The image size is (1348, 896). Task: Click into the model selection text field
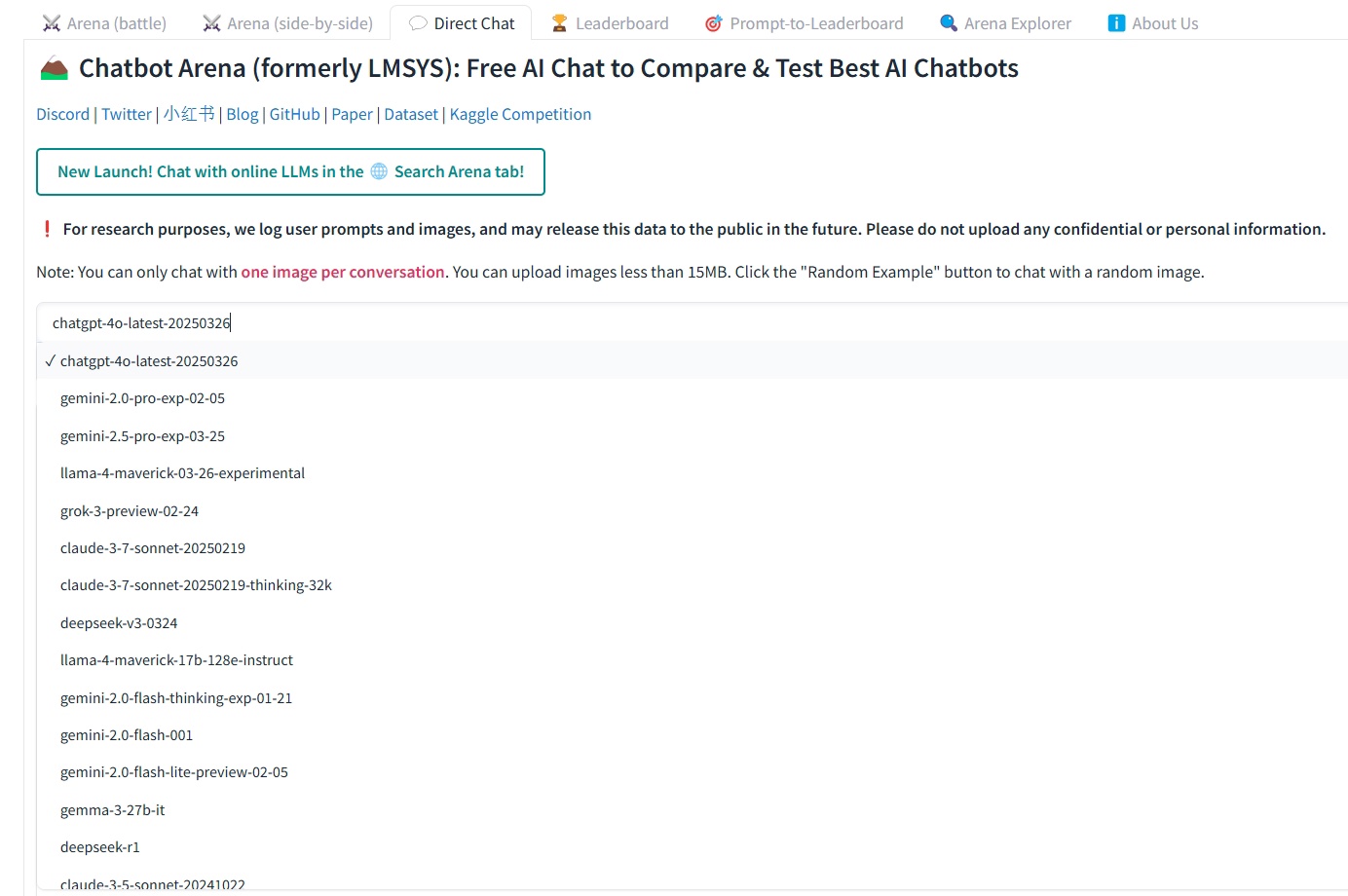[692, 323]
